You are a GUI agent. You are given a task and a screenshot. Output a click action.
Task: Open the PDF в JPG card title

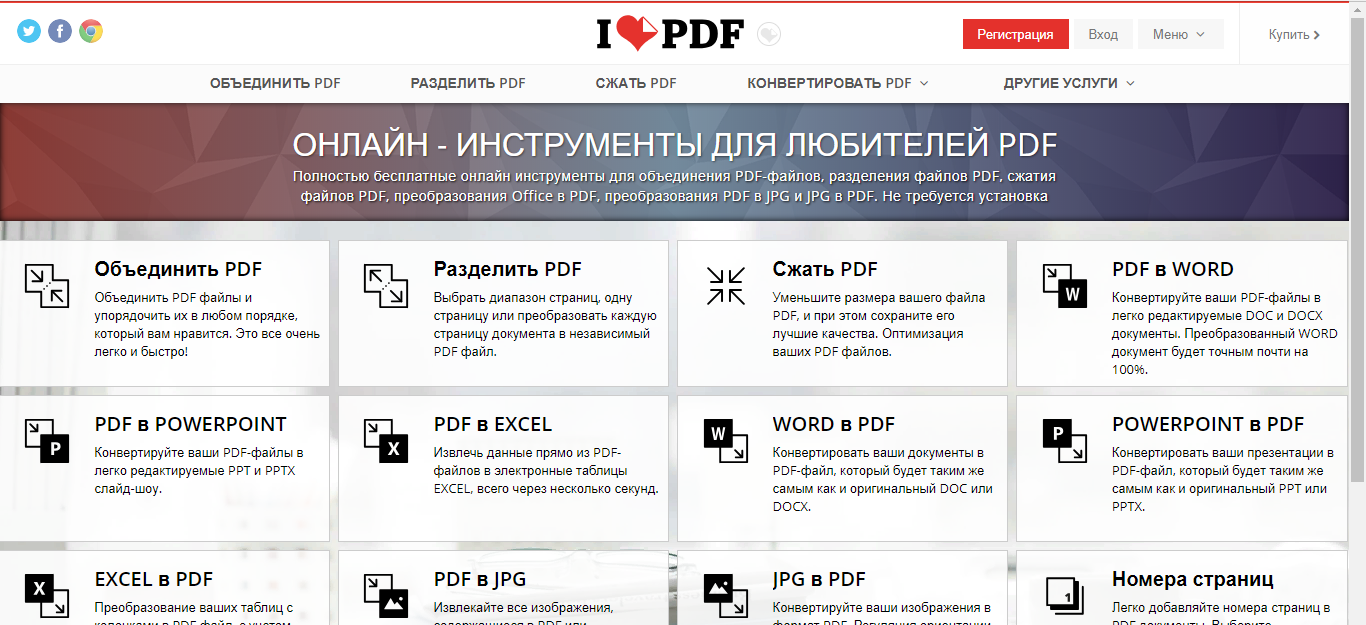[x=479, y=579]
